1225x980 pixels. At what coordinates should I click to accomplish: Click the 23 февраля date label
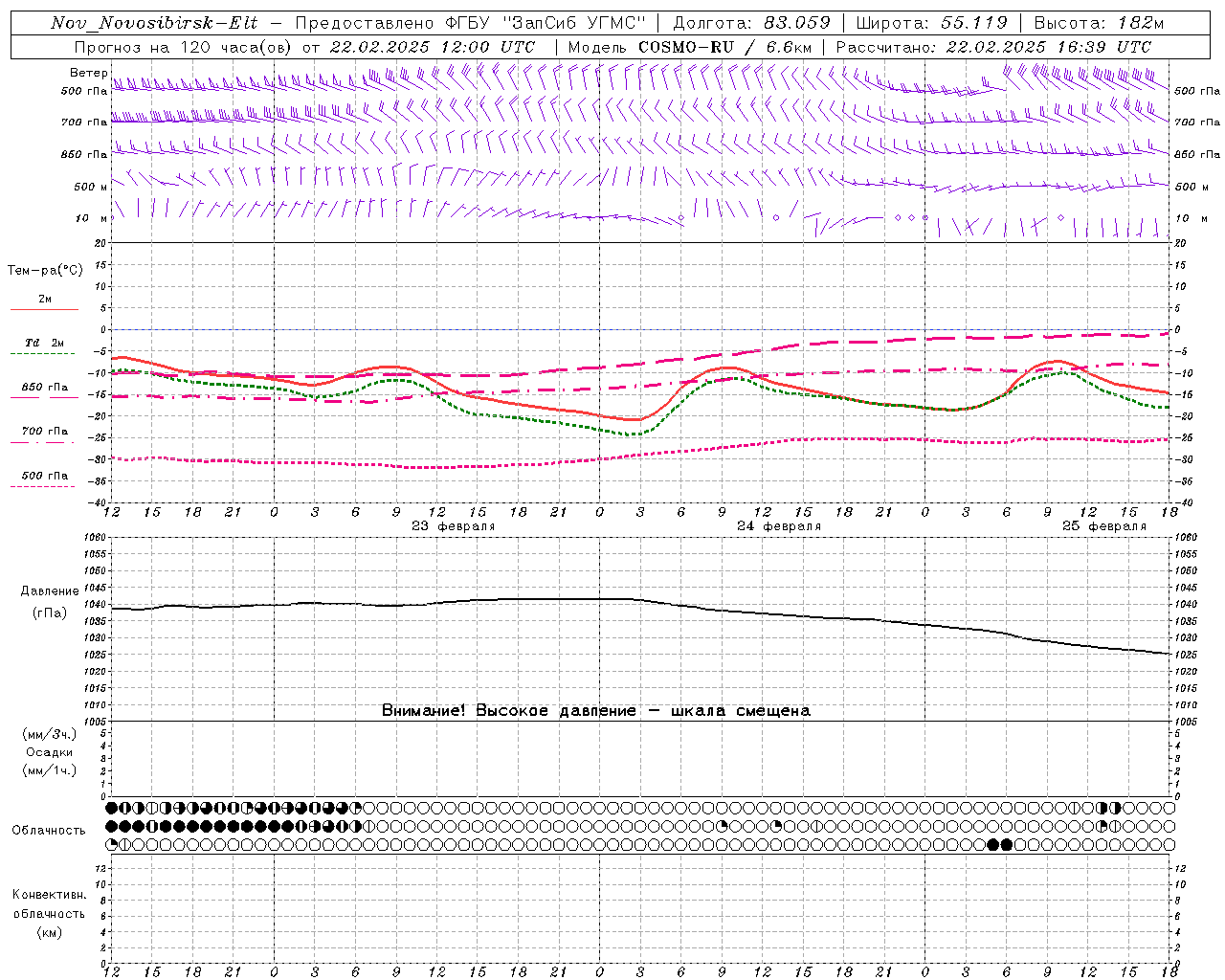tap(454, 526)
